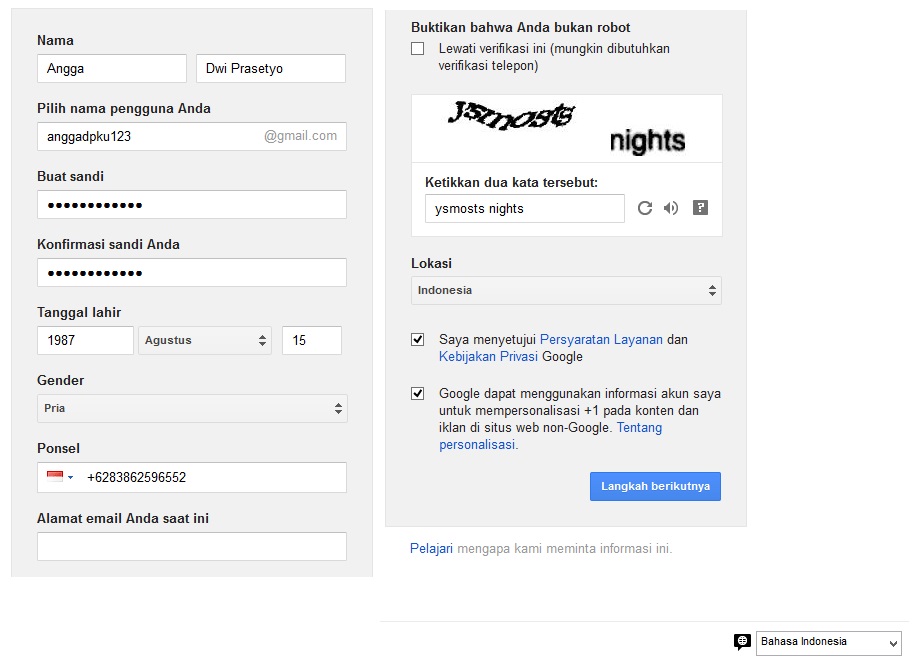Open the Kebijakan Privasi link

coord(488,357)
